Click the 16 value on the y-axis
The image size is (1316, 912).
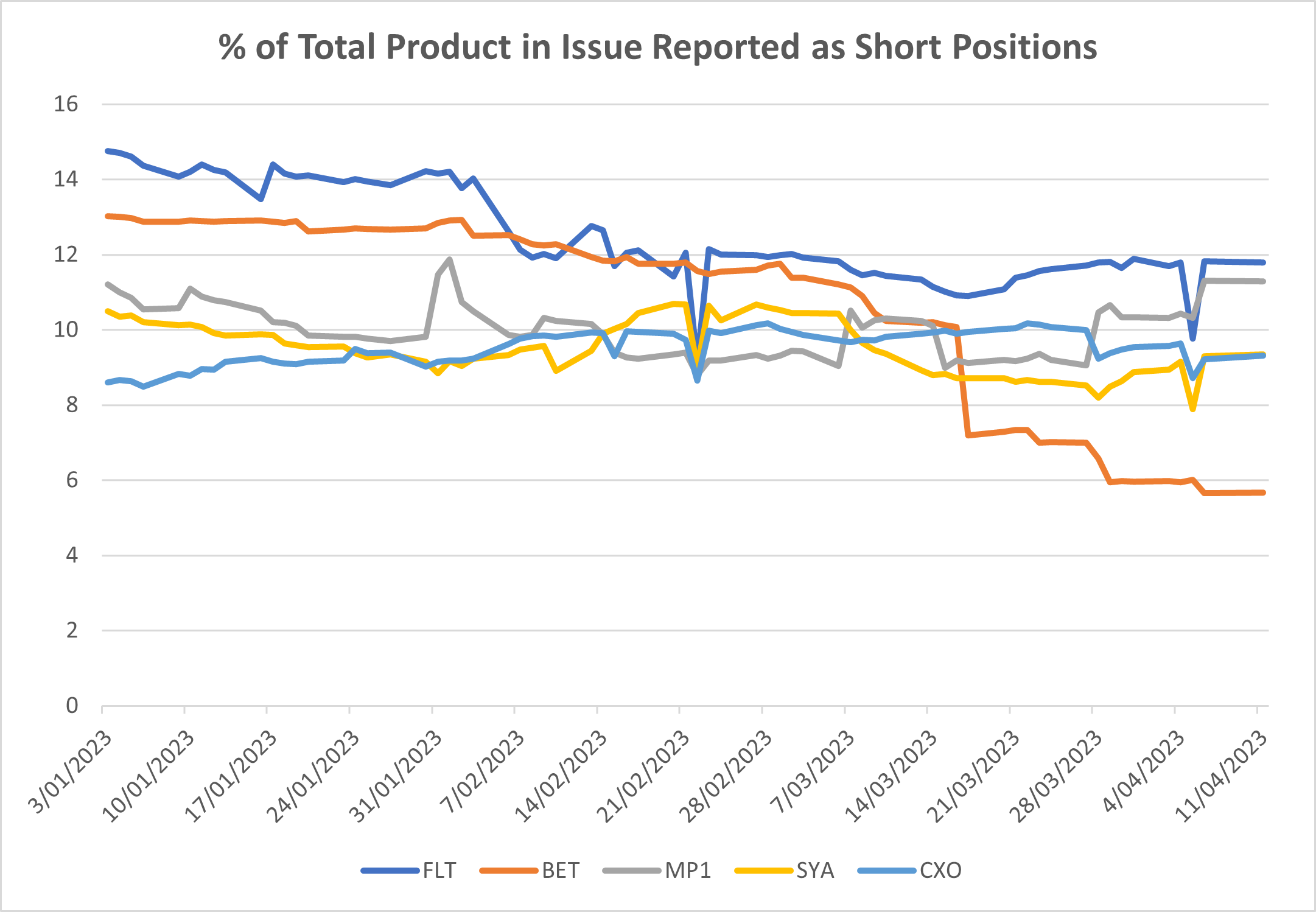coord(66,104)
